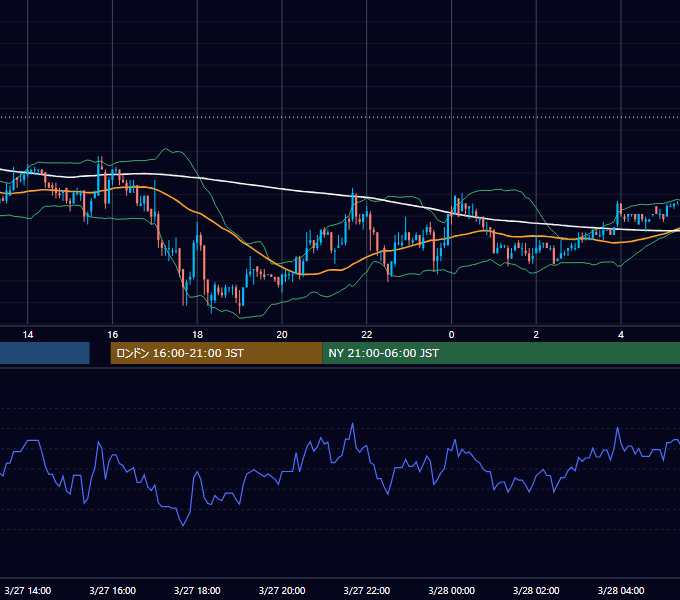Viewport: 680px width, 600px height.
Task: Click the 3/27 16:00 date label
Action: point(112,590)
